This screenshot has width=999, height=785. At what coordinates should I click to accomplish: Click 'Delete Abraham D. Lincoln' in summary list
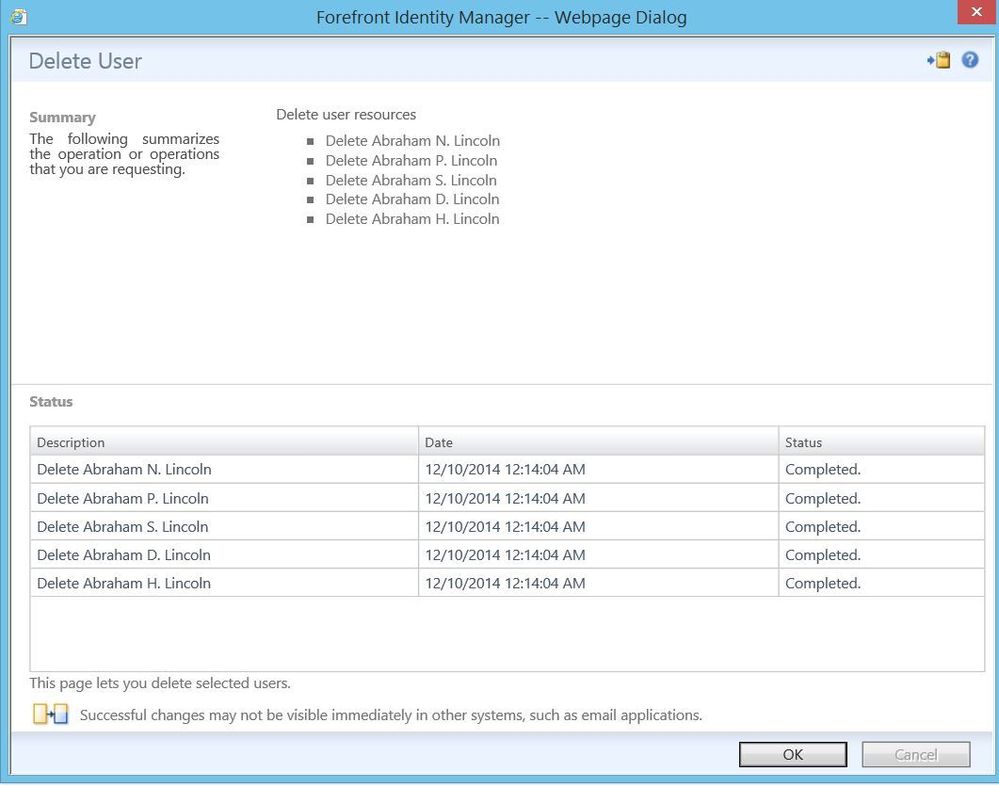point(412,199)
